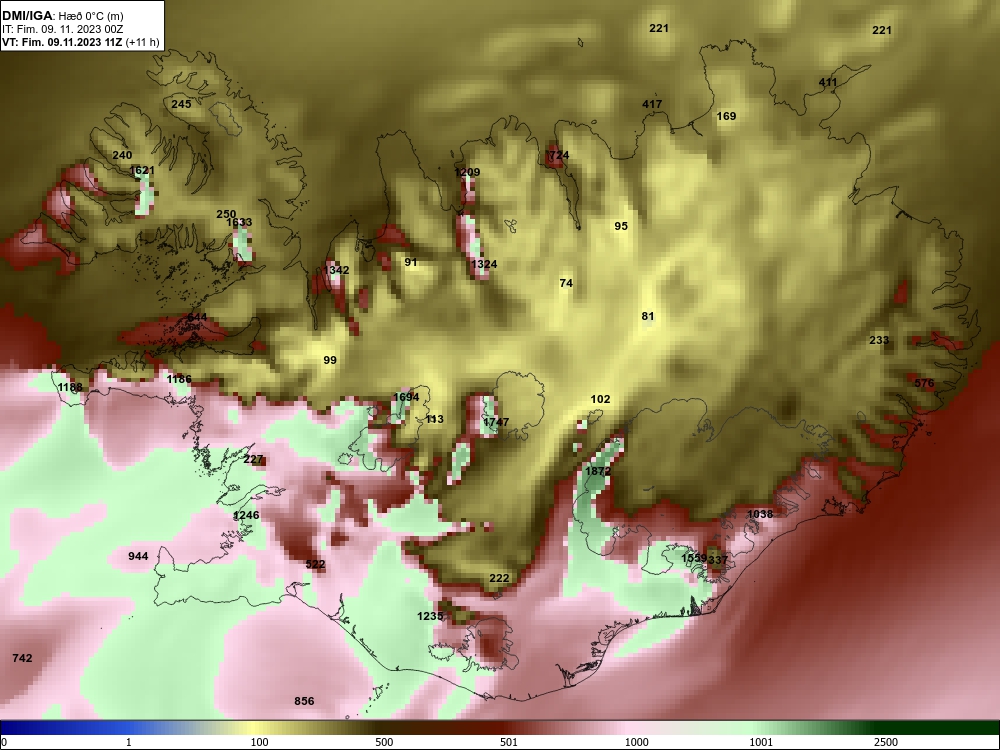The image size is (1000, 750).
Task: Click the 417 value on the map
Action: [x=652, y=104]
